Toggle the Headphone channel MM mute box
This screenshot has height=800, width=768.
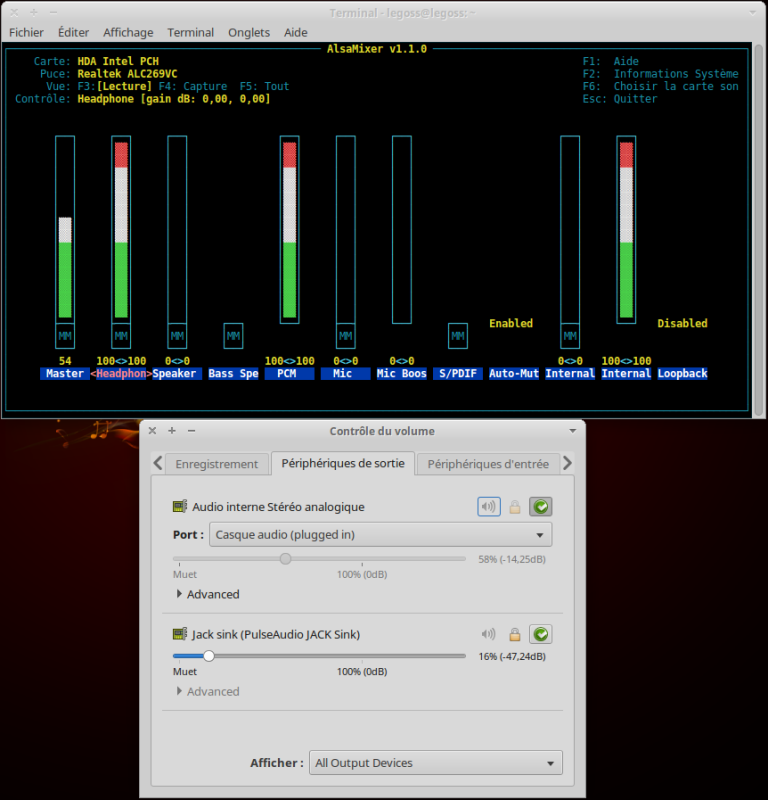click(121, 336)
